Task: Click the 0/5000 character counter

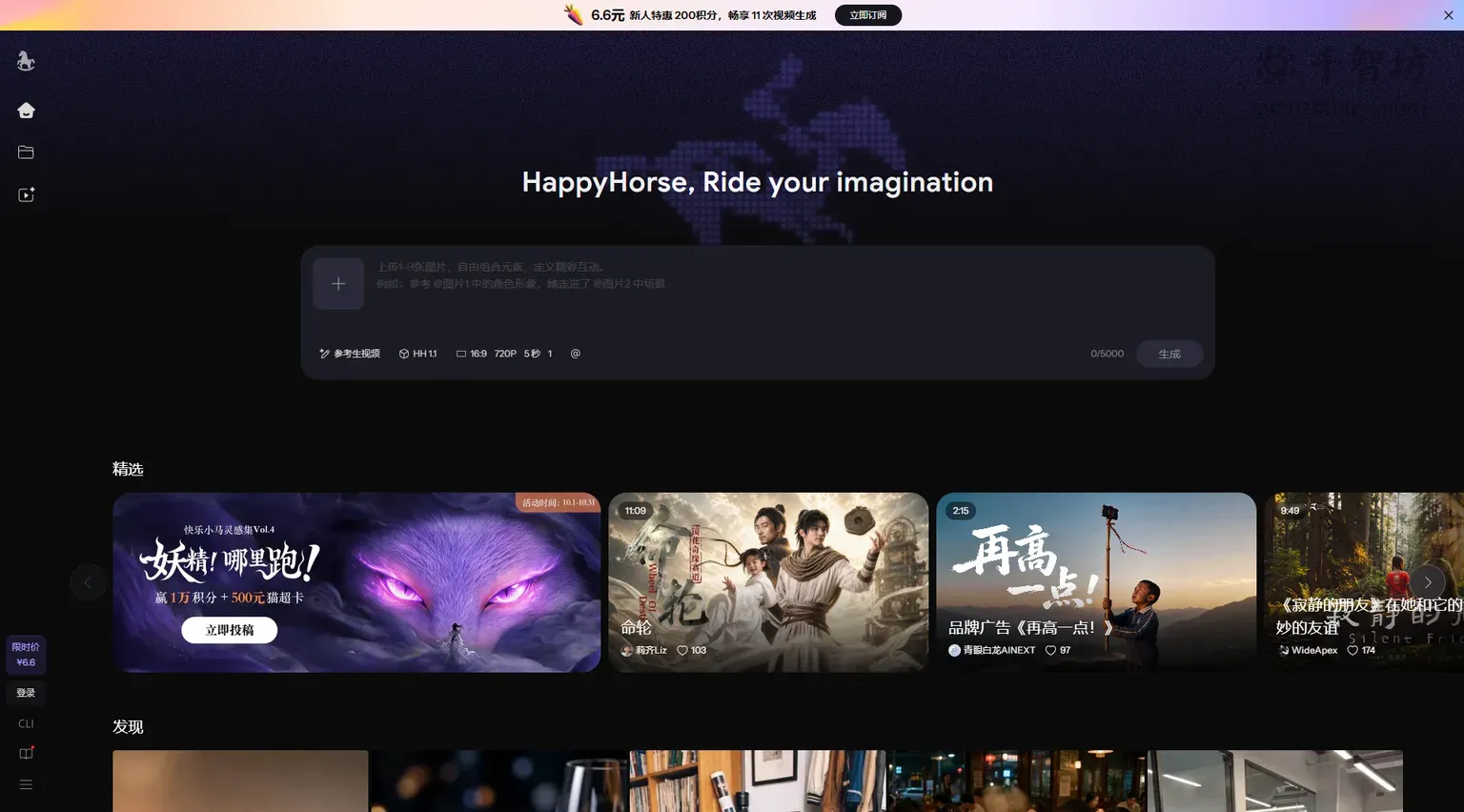Action: coord(1107,354)
